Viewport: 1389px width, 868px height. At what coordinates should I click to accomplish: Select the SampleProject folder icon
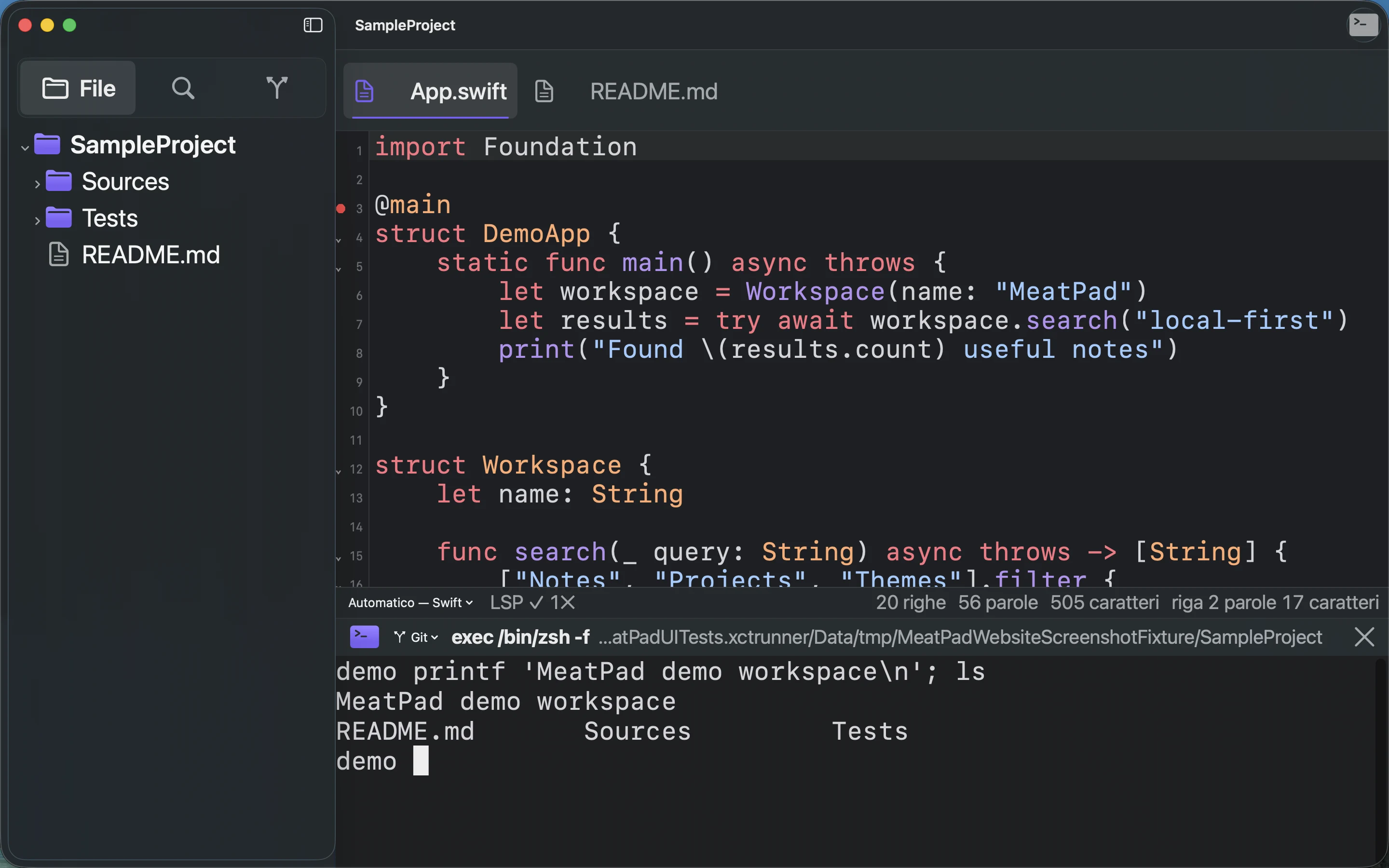pos(47,144)
